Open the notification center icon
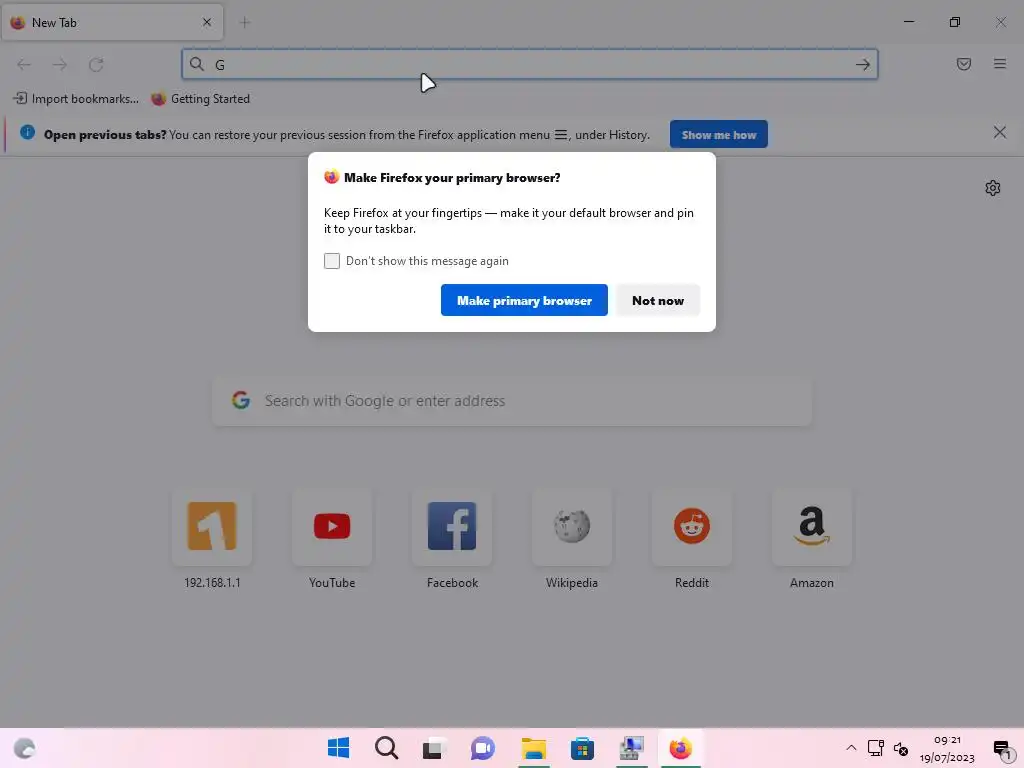The width and height of the screenshot is (1024, 768). tap(1003, 749)
